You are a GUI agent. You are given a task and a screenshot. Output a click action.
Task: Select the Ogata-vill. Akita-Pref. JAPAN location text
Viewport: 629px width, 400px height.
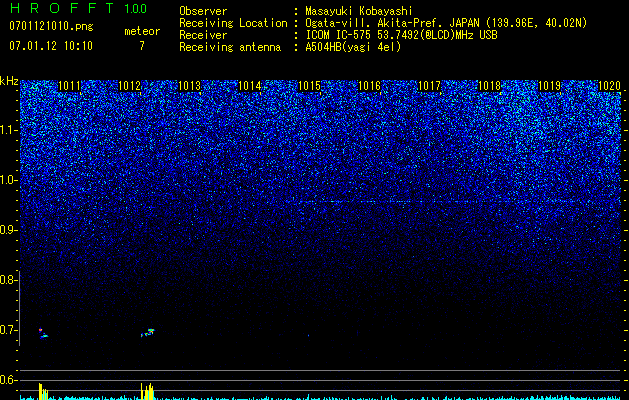pyautogui.click(x=446, y=23)
